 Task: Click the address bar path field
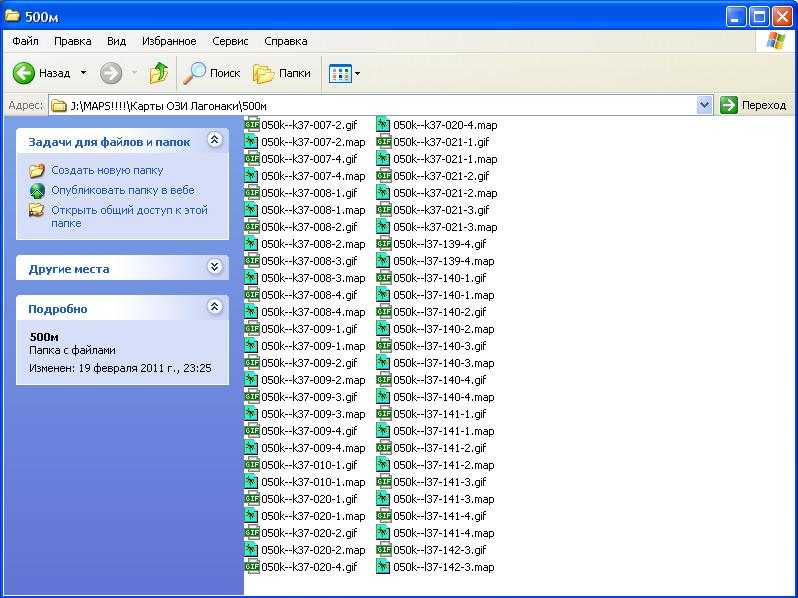coord(380,105)
